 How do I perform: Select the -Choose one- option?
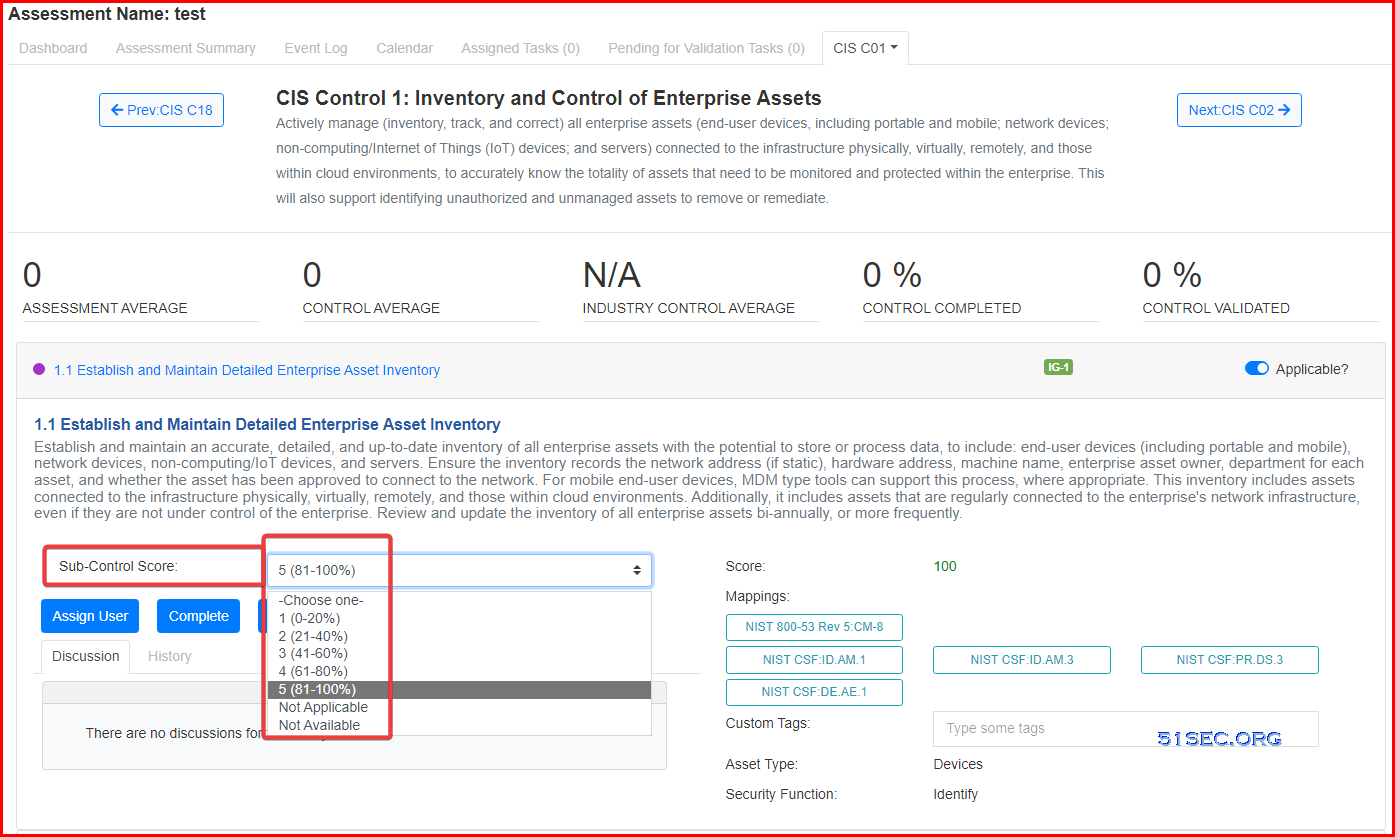pyautogui.click(x=459, y=600)
